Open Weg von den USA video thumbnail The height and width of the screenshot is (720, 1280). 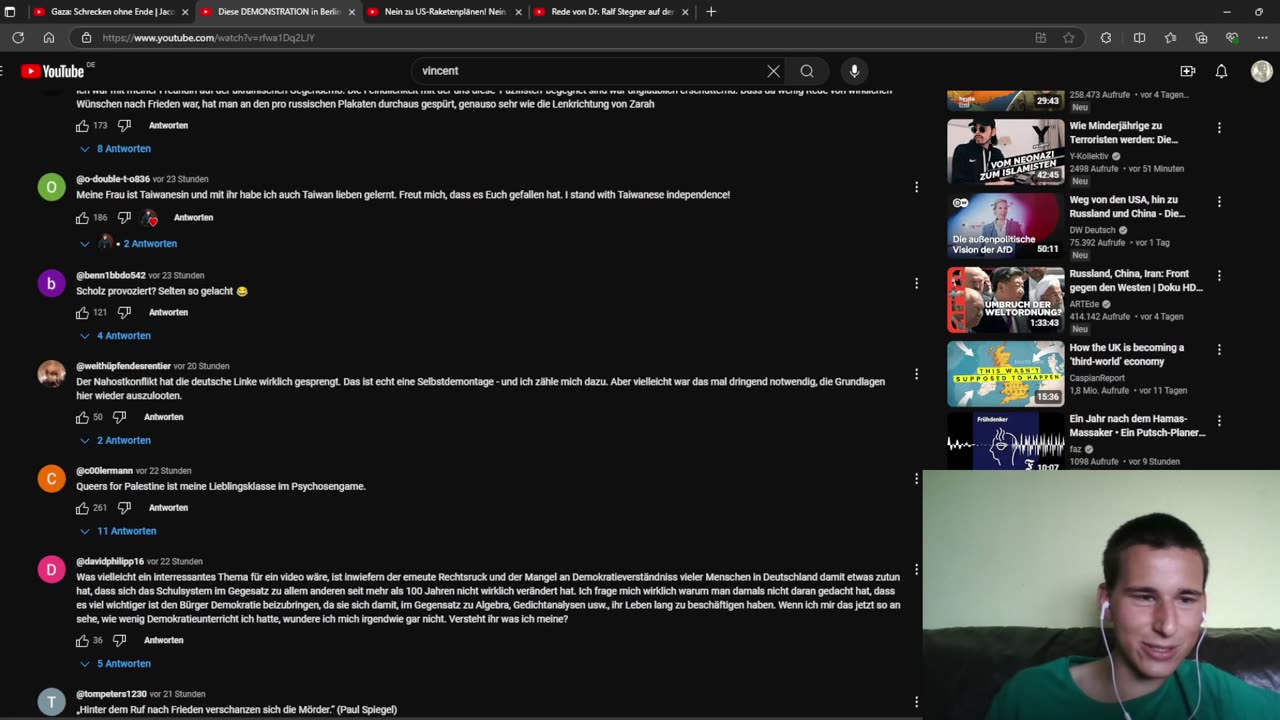(1005, 226)
